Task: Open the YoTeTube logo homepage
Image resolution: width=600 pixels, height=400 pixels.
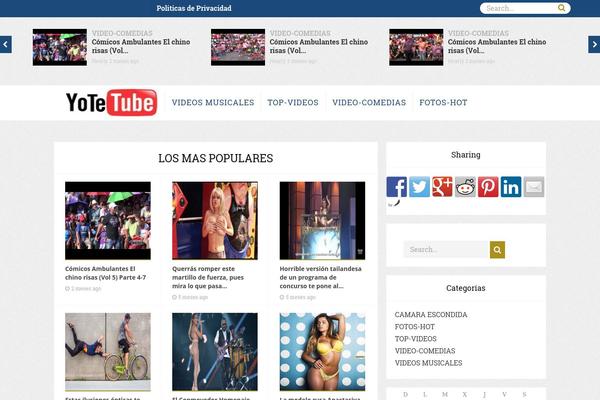Action: (111, 102)
